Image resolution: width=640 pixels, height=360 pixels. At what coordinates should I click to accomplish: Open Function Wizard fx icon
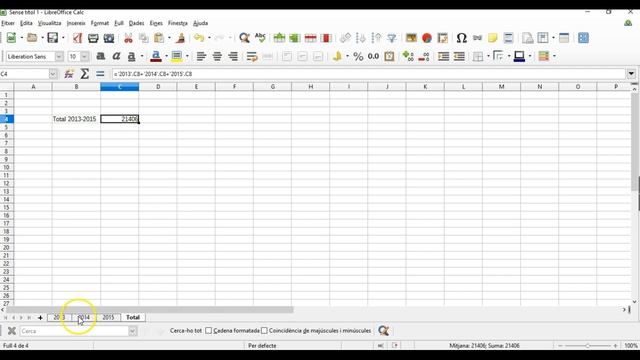pyautogui.click(x=69, y=74)
